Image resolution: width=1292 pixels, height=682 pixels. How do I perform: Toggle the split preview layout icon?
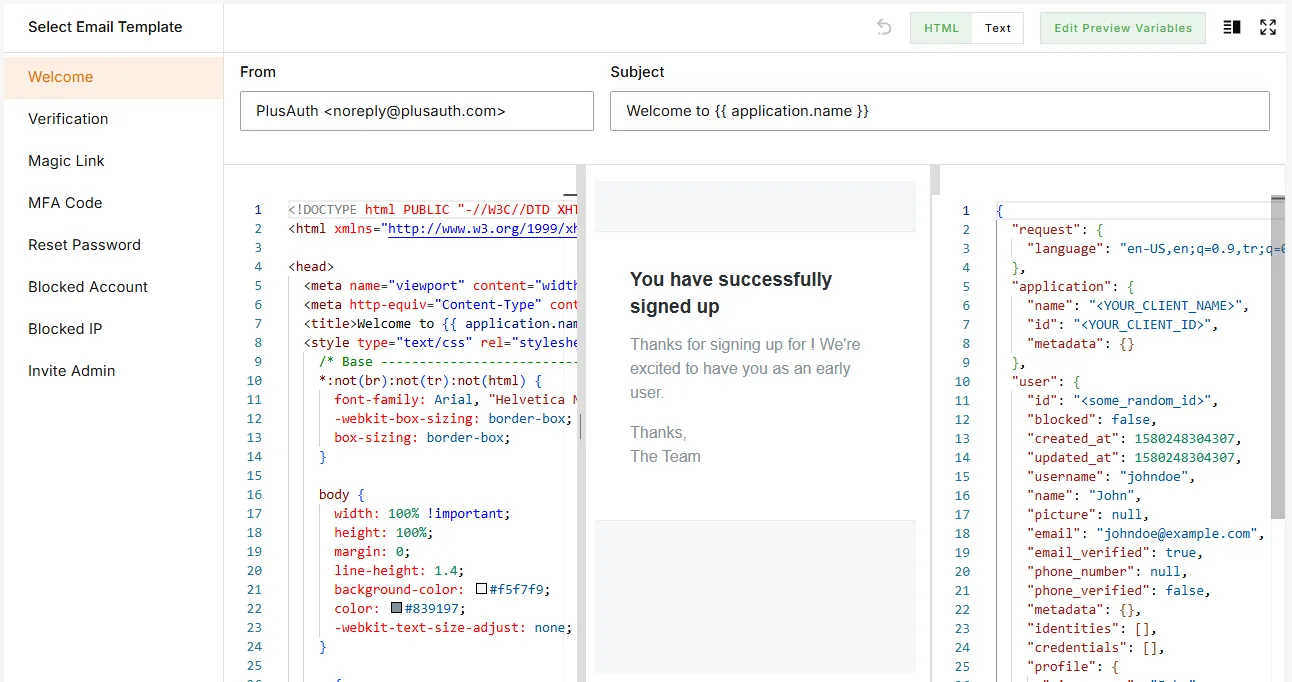tap(1232, 28)
